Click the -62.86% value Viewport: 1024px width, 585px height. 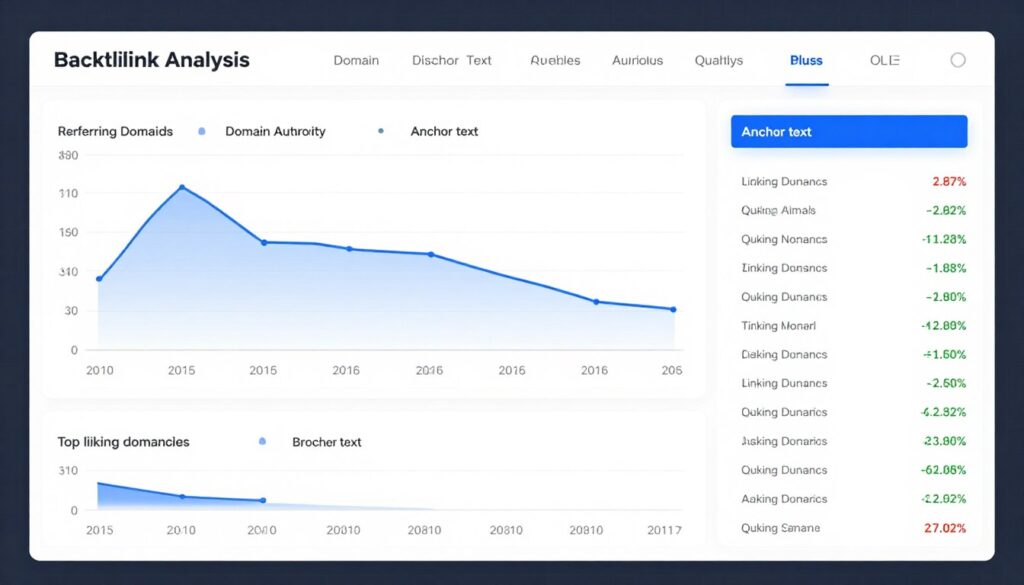pyautogui.click(x=943, y=469)
